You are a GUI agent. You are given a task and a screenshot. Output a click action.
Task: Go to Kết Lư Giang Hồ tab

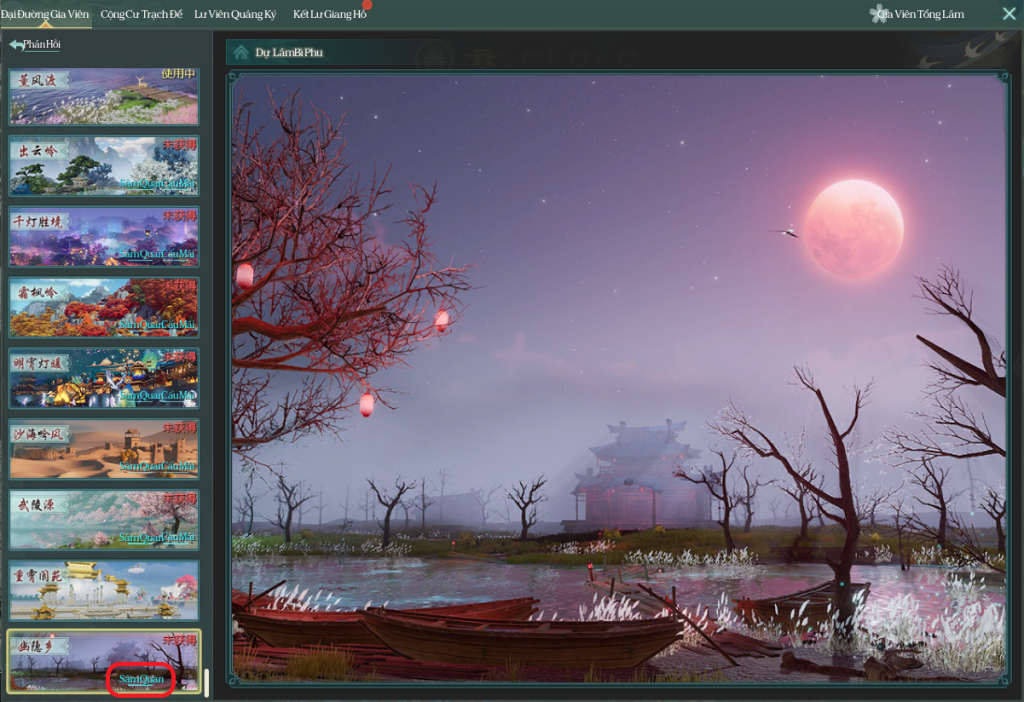coord(330,14)
